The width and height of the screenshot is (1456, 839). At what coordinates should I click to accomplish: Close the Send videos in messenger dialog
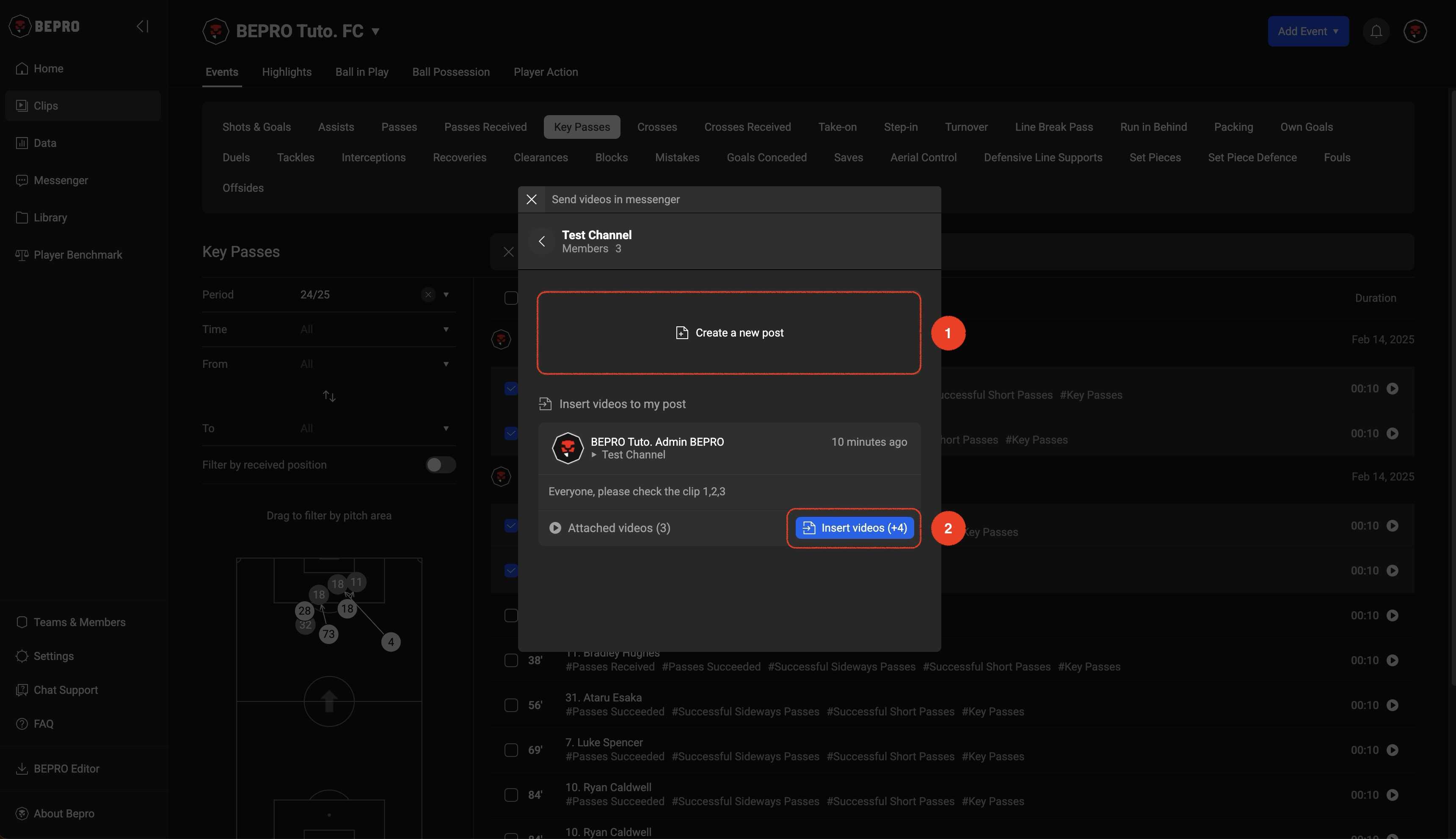[531, 199]
